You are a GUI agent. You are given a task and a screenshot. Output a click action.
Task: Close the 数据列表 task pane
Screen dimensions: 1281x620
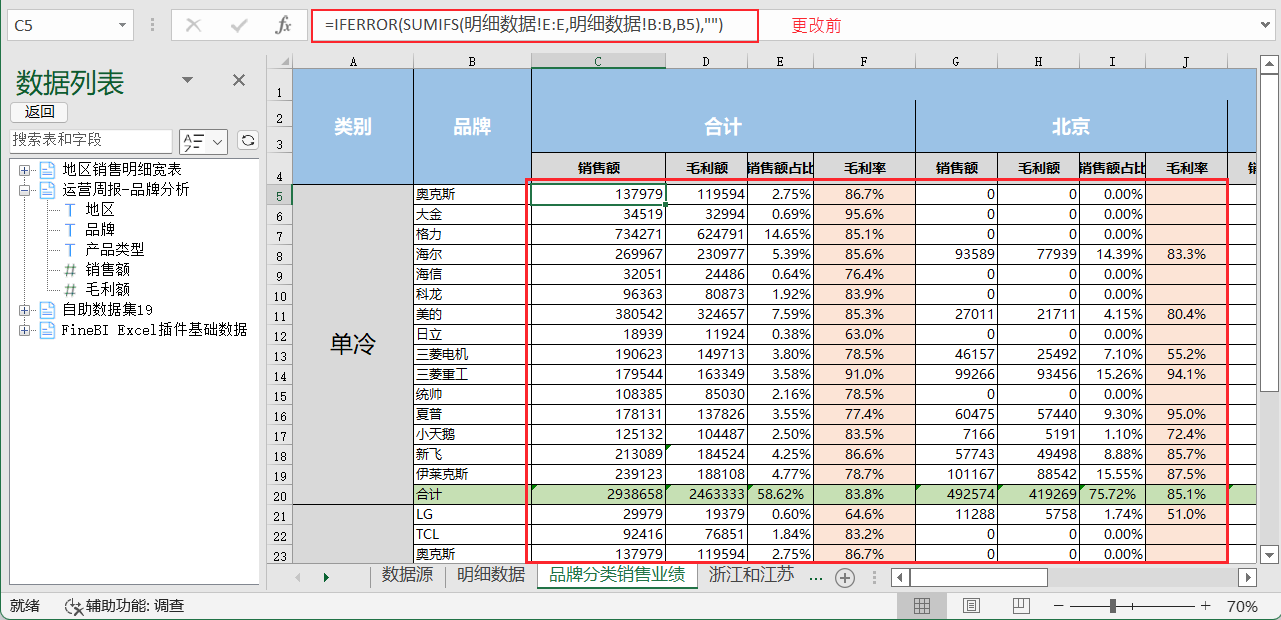(239, 80)
